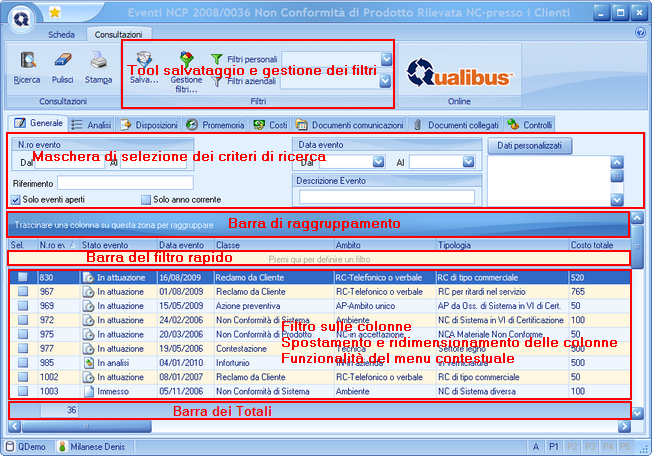Image resolution: width=652 pixels, height=456 pixels.
Task: Click the Stampa printer icon
Action: [98, 62]
